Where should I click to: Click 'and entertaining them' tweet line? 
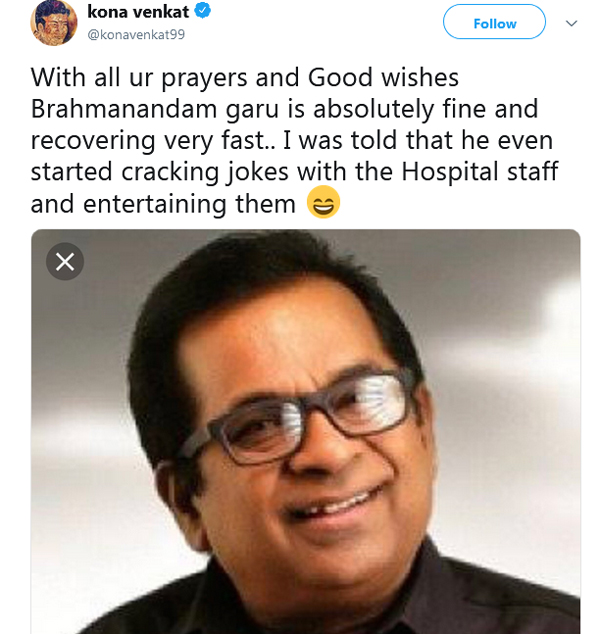pos(164,204)
